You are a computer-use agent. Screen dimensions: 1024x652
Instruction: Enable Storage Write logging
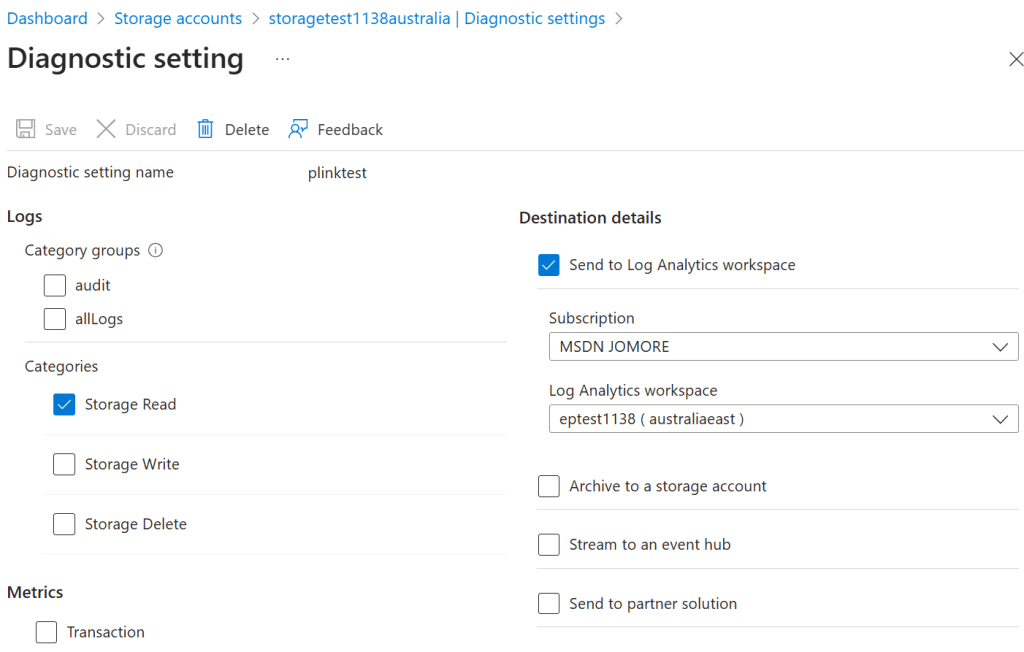[x=64, y=464]
